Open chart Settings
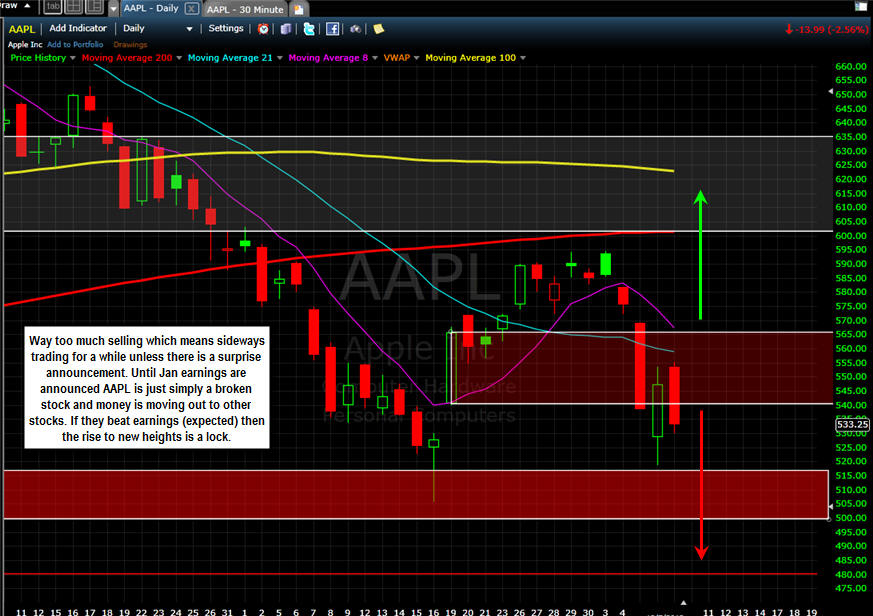The height and width of the screenshot is (616, 873). coord(226,29)
